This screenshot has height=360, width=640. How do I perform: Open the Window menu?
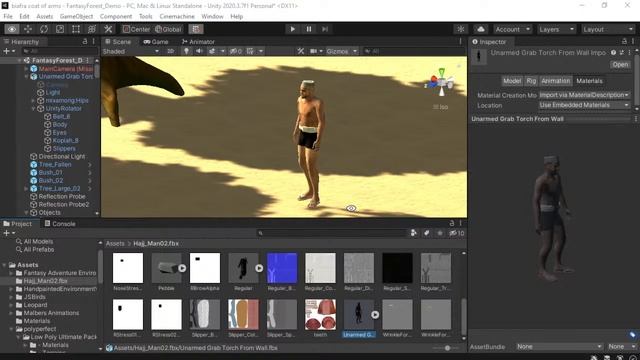212,16
